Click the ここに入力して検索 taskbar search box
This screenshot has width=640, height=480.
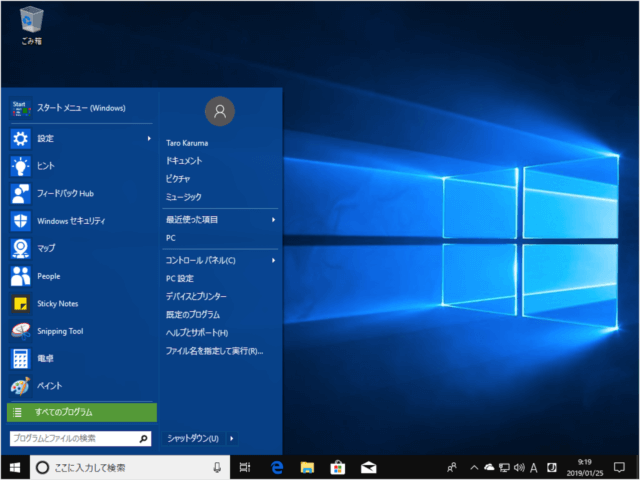[x=130, y=467]
